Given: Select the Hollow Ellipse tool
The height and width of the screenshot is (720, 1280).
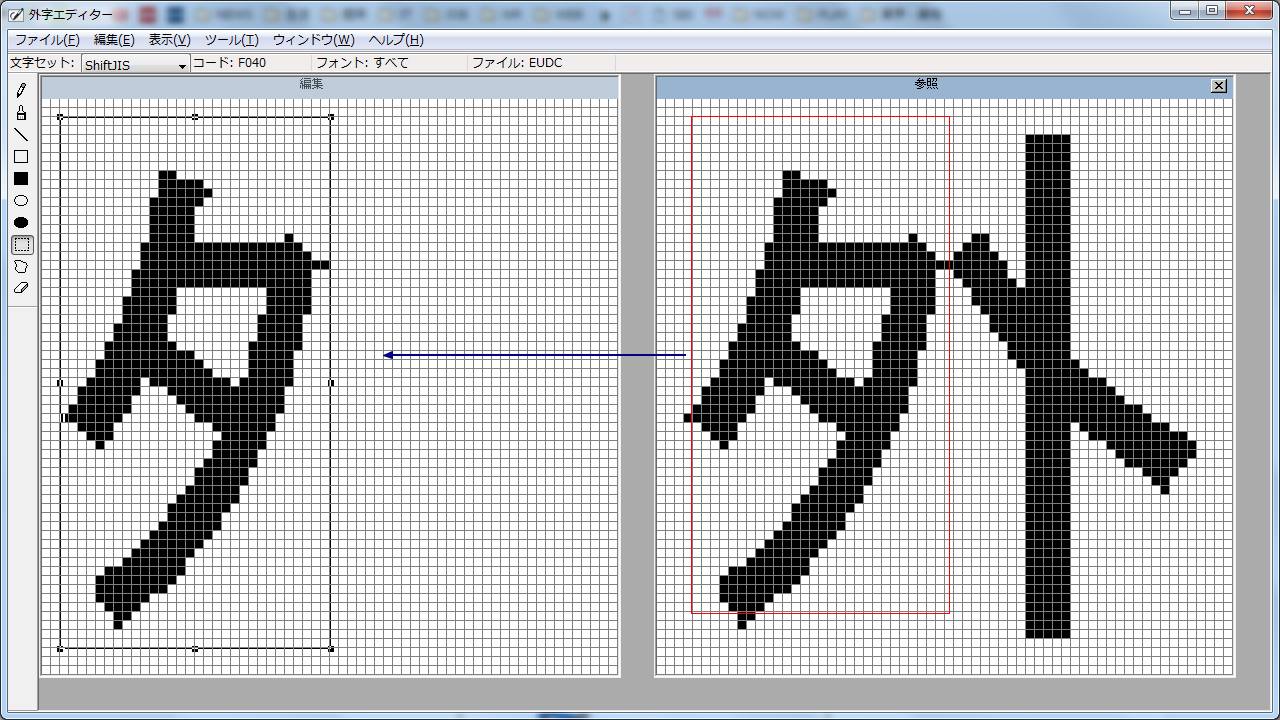Looking at the screenshot, I should click(x=21, y=200).
